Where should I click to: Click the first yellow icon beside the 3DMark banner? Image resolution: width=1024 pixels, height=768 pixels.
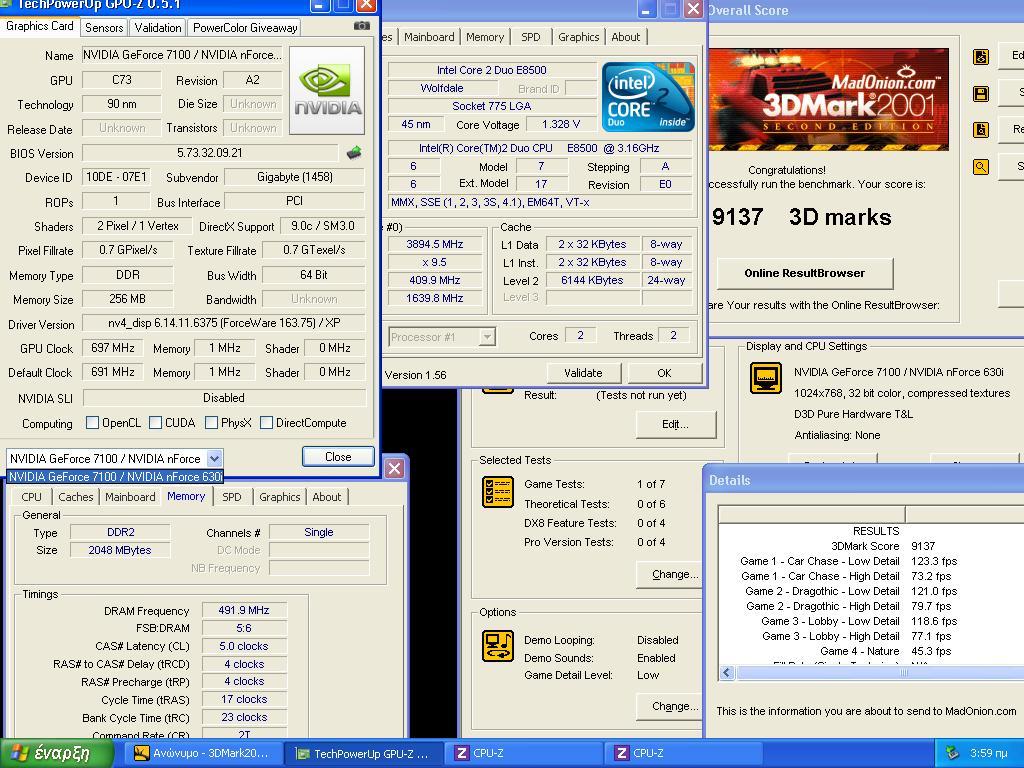tap(981, 57)
